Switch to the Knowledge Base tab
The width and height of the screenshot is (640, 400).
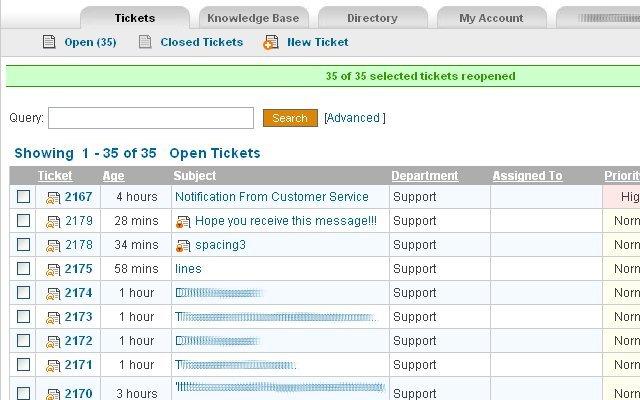(x=253, y=18)
